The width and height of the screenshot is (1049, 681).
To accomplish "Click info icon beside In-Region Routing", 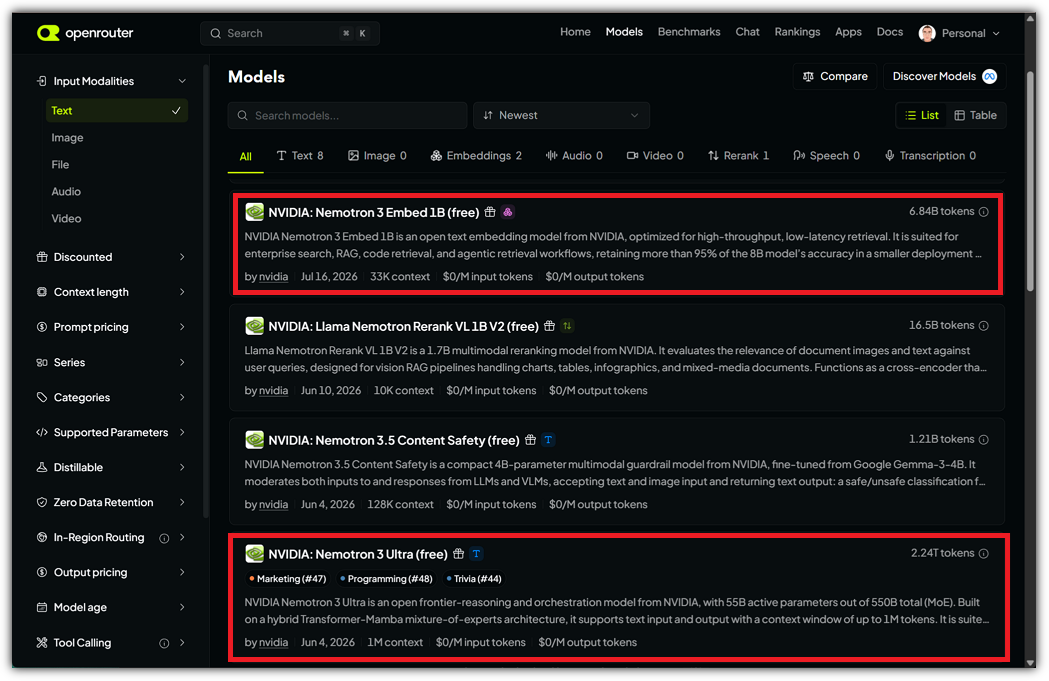I will (164, 538).
